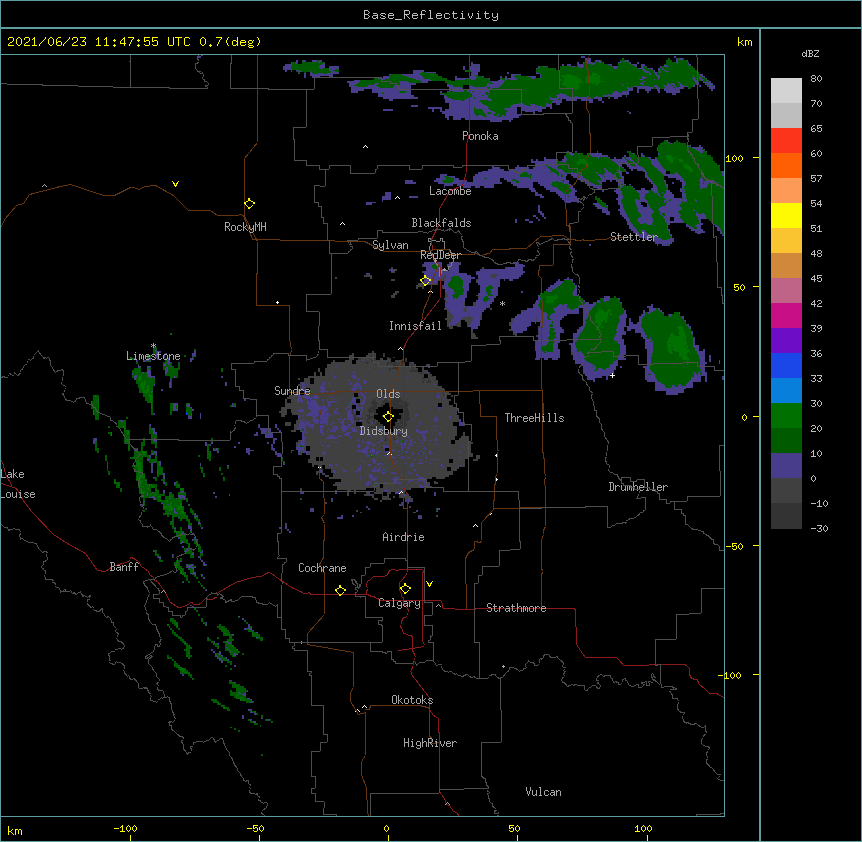This screenshot has width=862, height=842.
Task: Click the Lacombe city label
Action: [450, 191]
